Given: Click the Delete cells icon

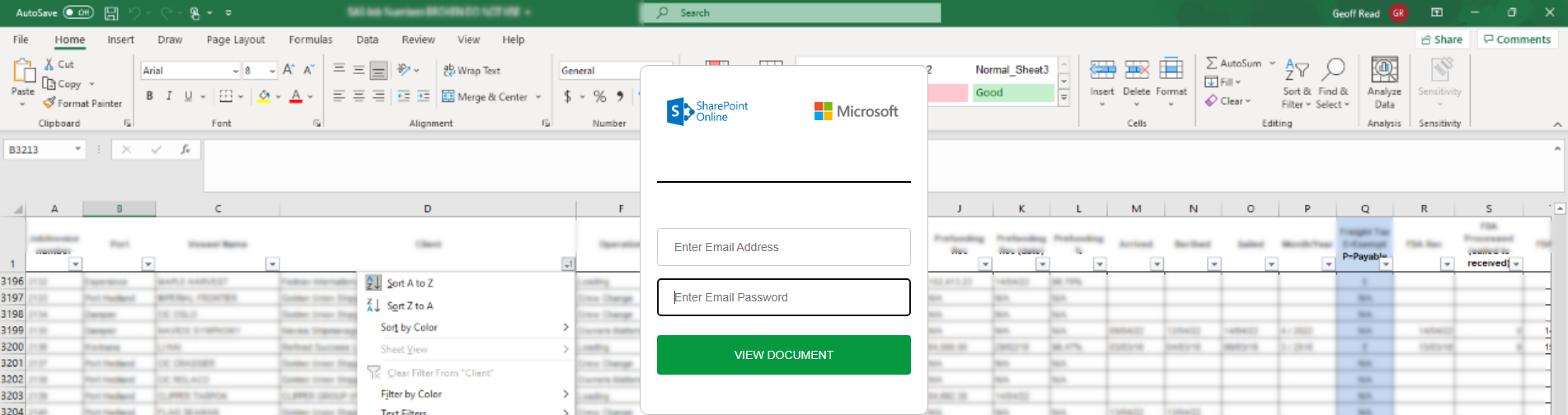Looking at the screenshot, I should [x=1137, y=70].
